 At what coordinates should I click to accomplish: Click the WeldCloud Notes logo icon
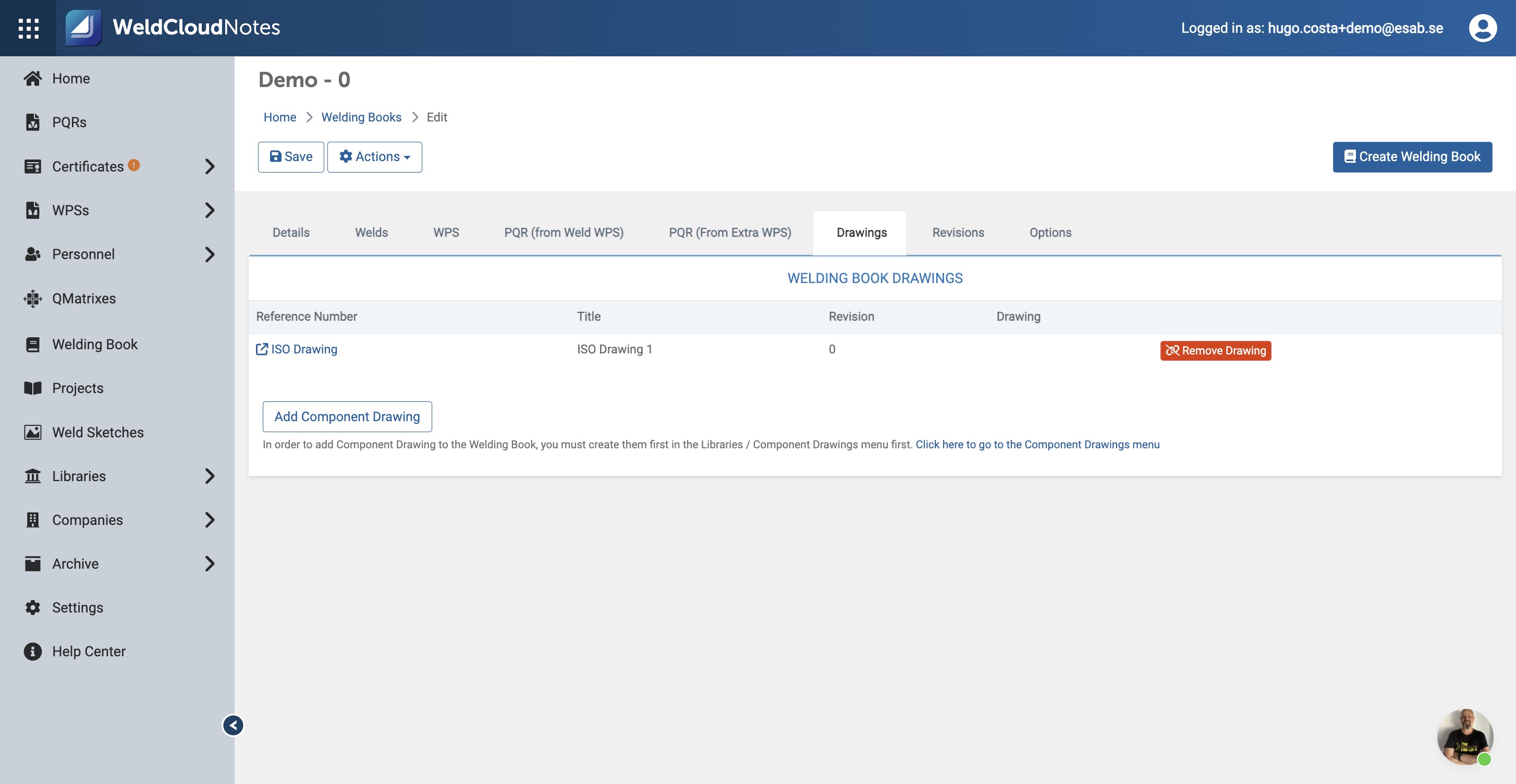[x=83, y=28]
